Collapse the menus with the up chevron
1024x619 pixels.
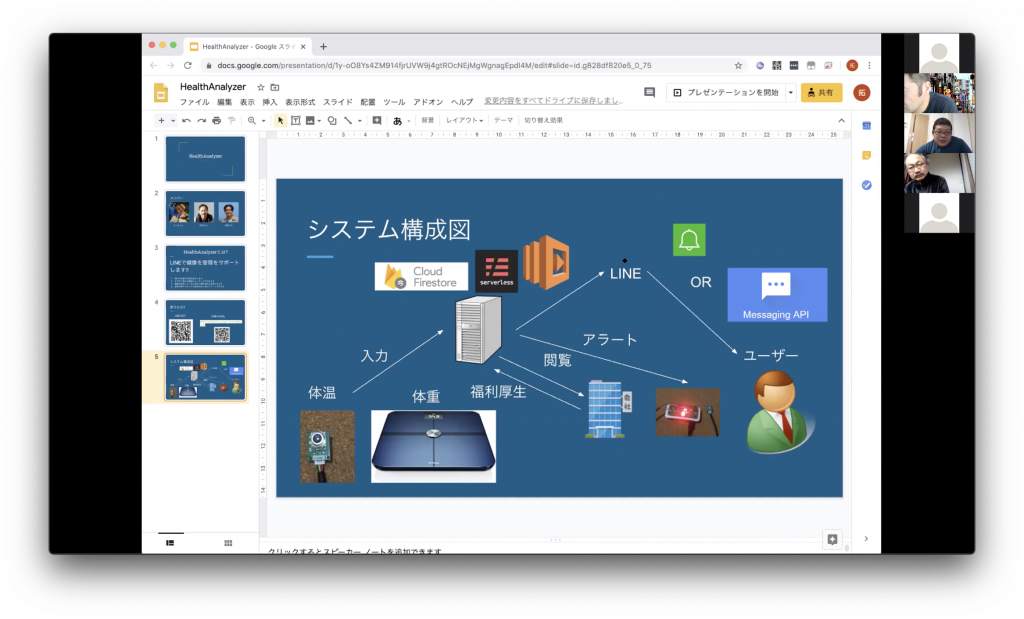point(841,121)
